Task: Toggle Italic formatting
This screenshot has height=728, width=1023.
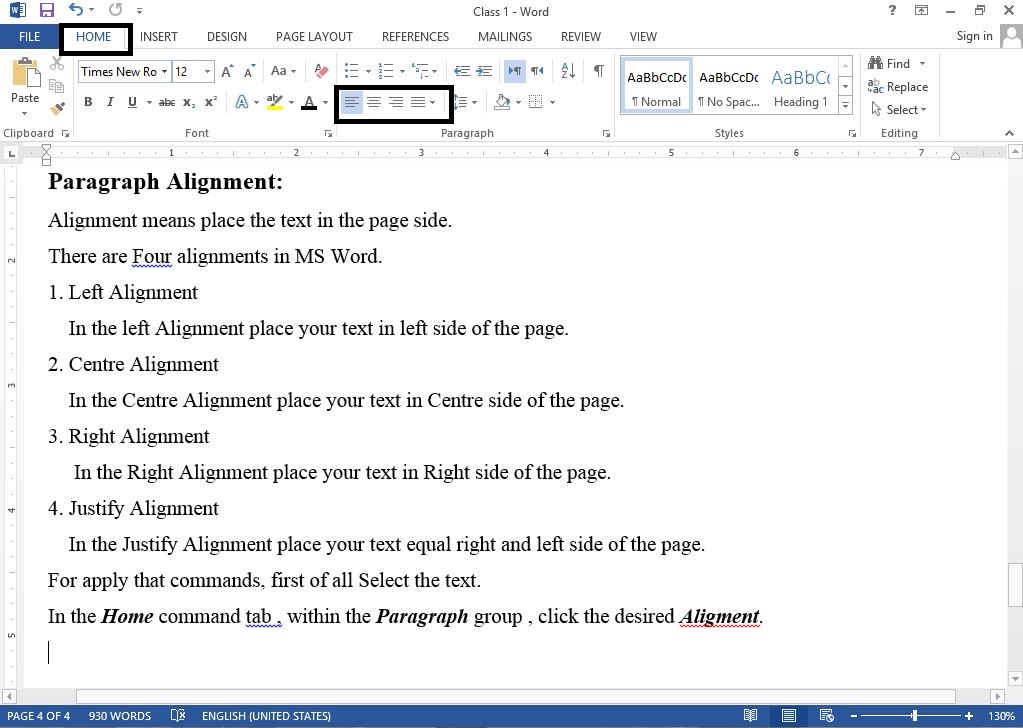Action: pyautogui.click(x=110, y=102)
